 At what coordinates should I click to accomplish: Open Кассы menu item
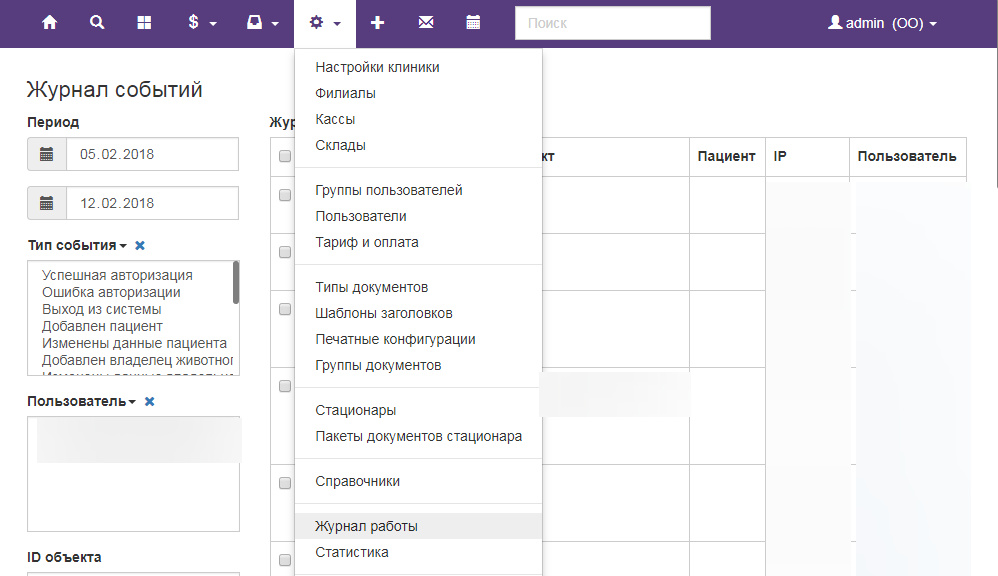click(418, 119)
